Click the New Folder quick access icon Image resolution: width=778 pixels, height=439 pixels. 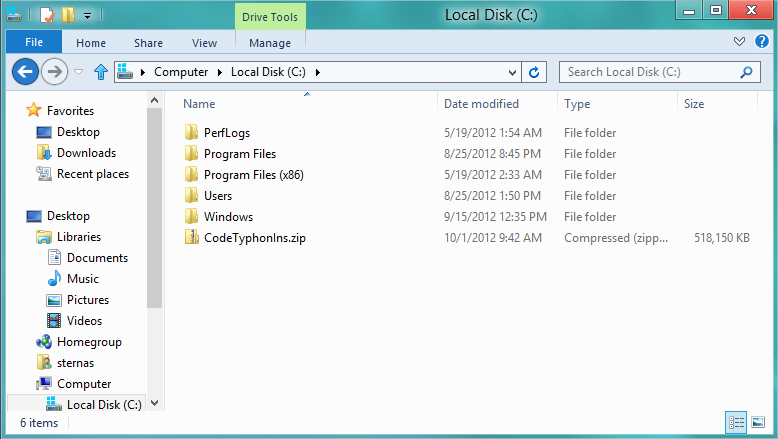point(68,15)
